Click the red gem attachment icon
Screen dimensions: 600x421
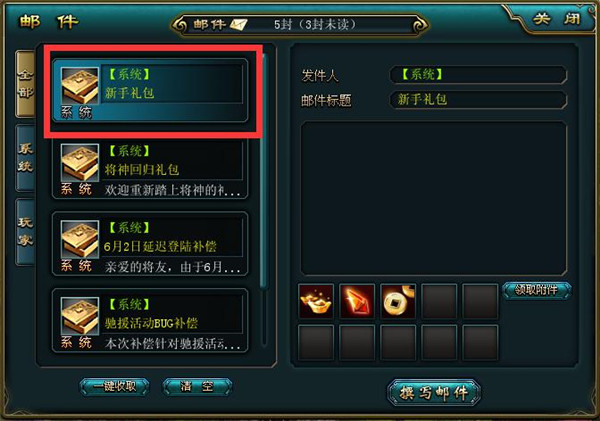pyautogui.click(x=357, y=301)
